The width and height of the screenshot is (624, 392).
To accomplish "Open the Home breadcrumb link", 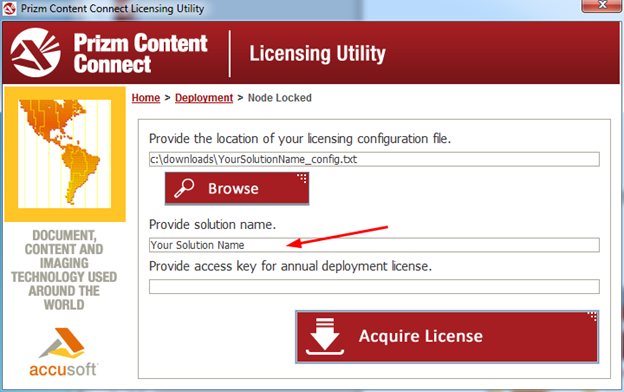I will (x=146, y=98).
